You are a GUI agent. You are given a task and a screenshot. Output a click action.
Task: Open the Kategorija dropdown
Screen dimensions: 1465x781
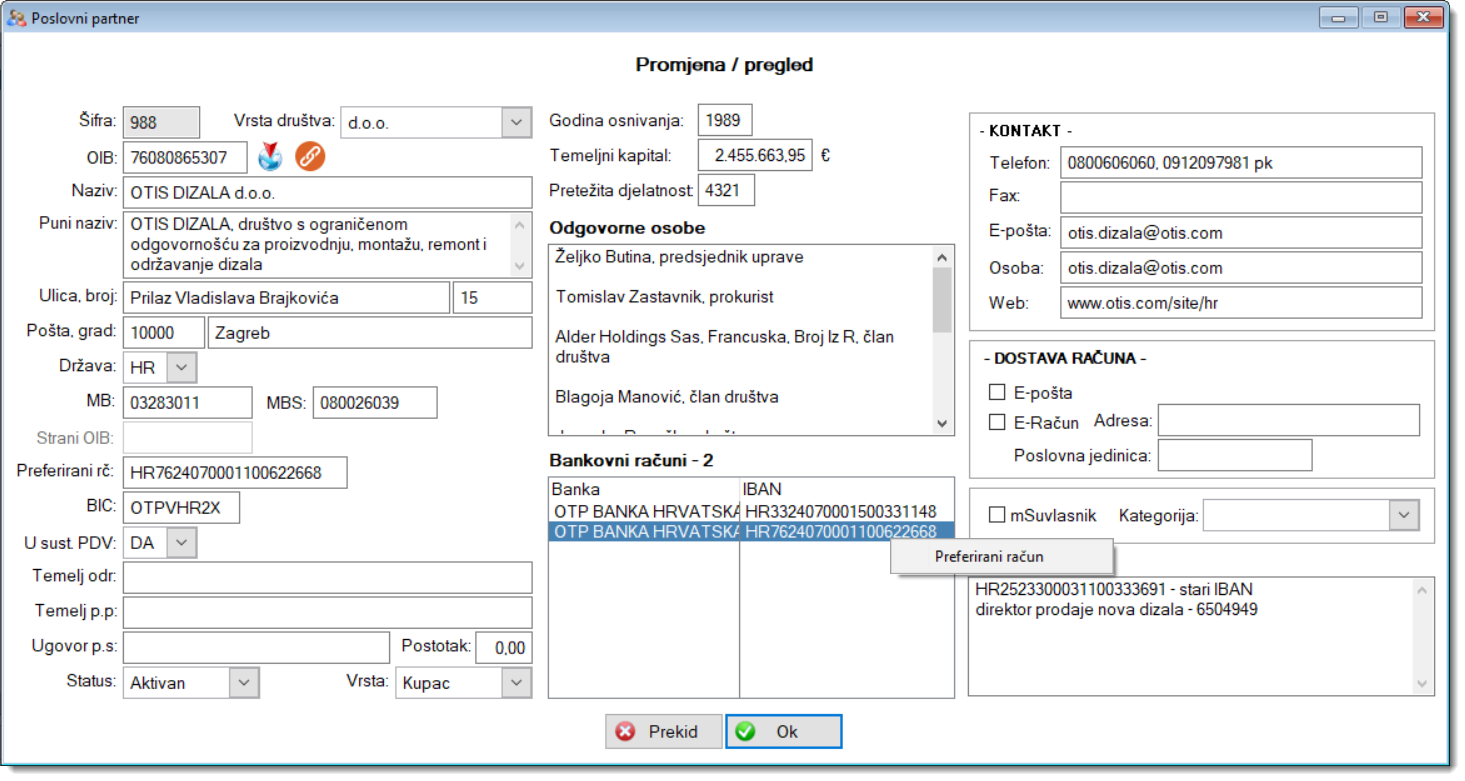(1404, 515)
